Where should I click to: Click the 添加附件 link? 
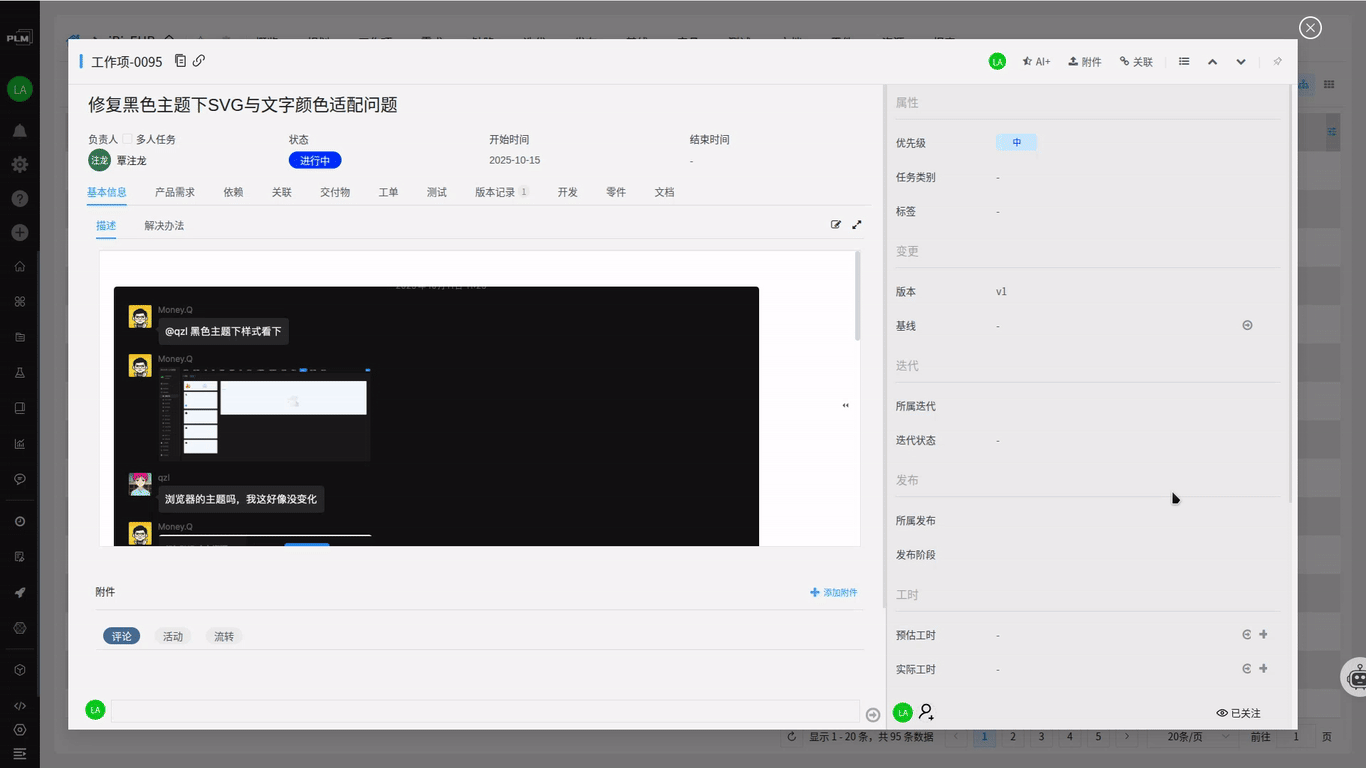pos(835,592)
